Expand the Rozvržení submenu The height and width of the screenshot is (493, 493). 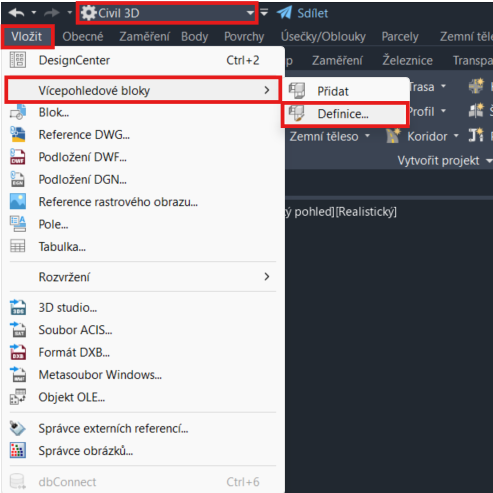(143, 277)
